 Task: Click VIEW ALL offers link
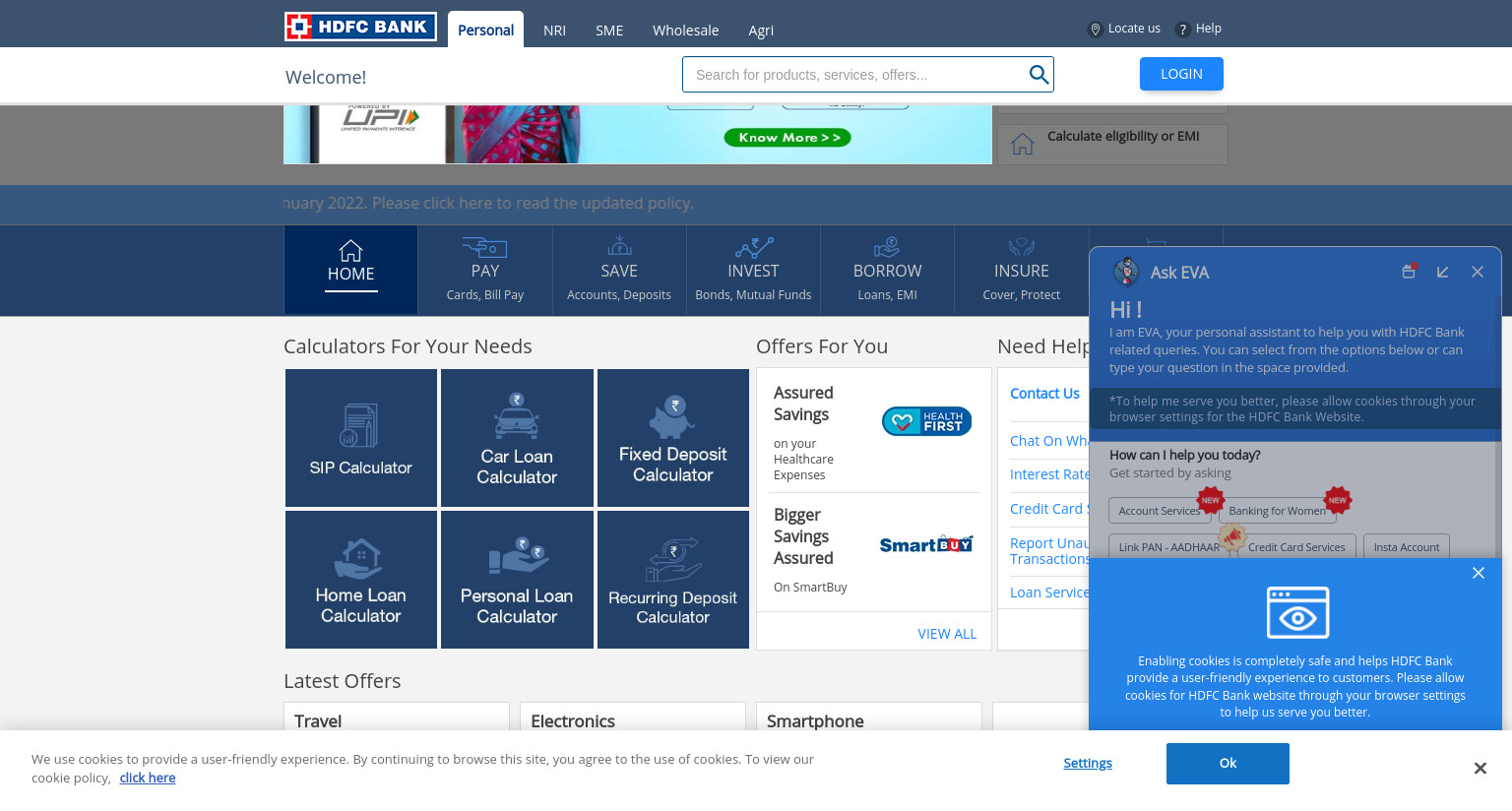click(x=947, y=634)
